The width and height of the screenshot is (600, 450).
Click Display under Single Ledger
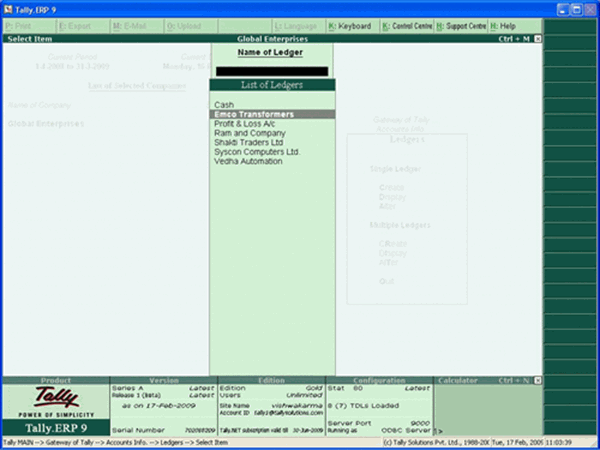[x=392, y=197]
